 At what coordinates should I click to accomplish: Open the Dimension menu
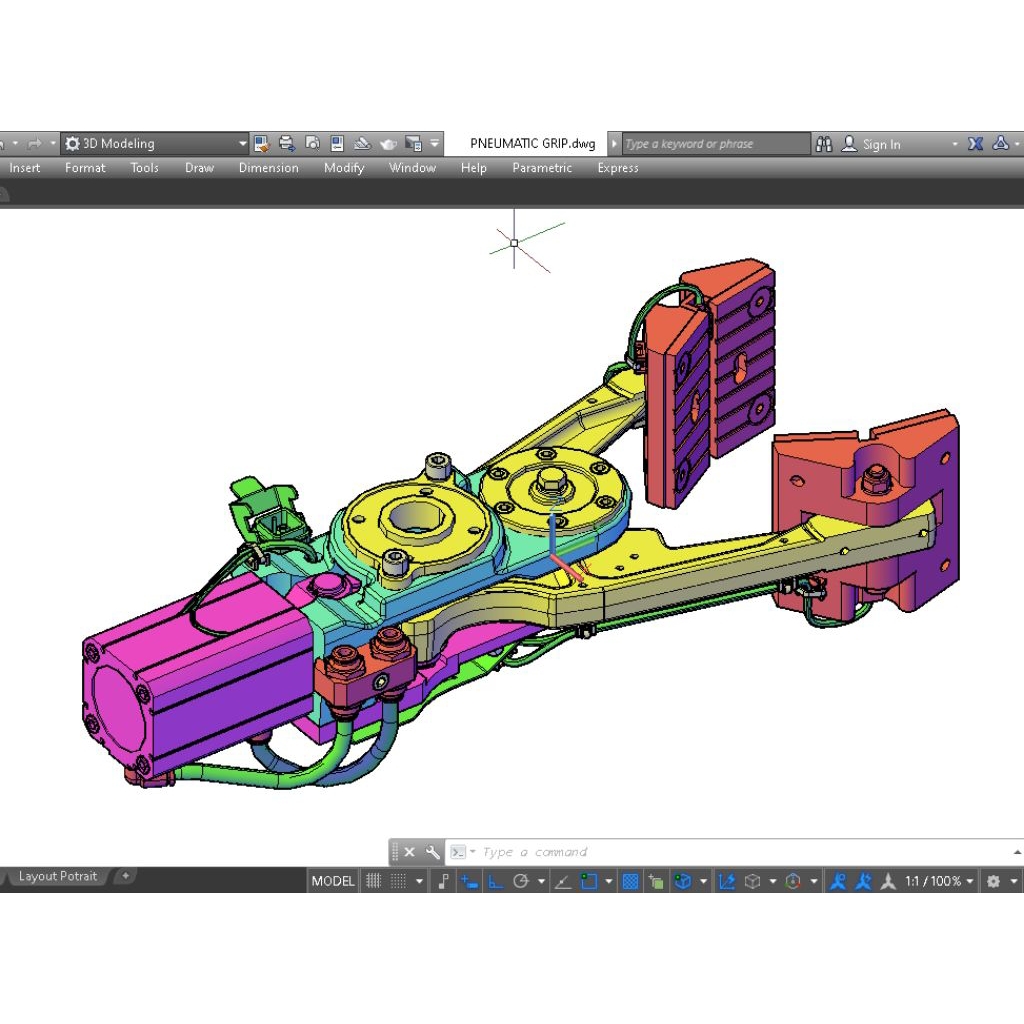pyautogui.click(x=268, y=168)
